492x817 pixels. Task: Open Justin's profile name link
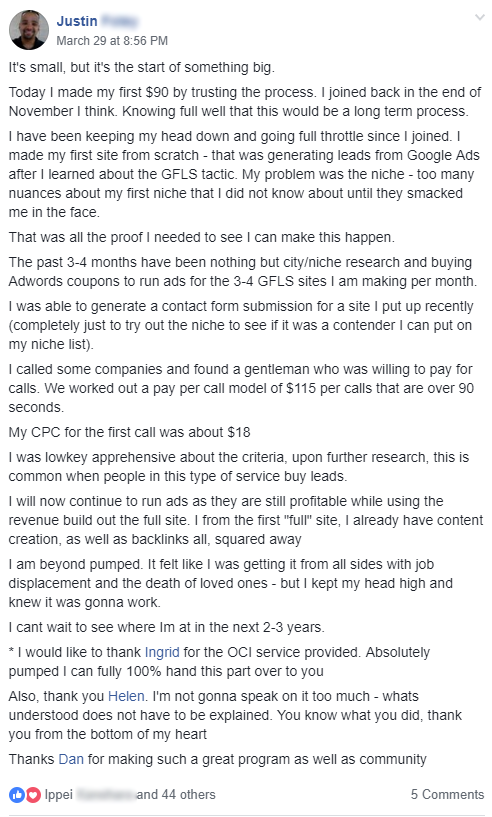coord(97,21)
